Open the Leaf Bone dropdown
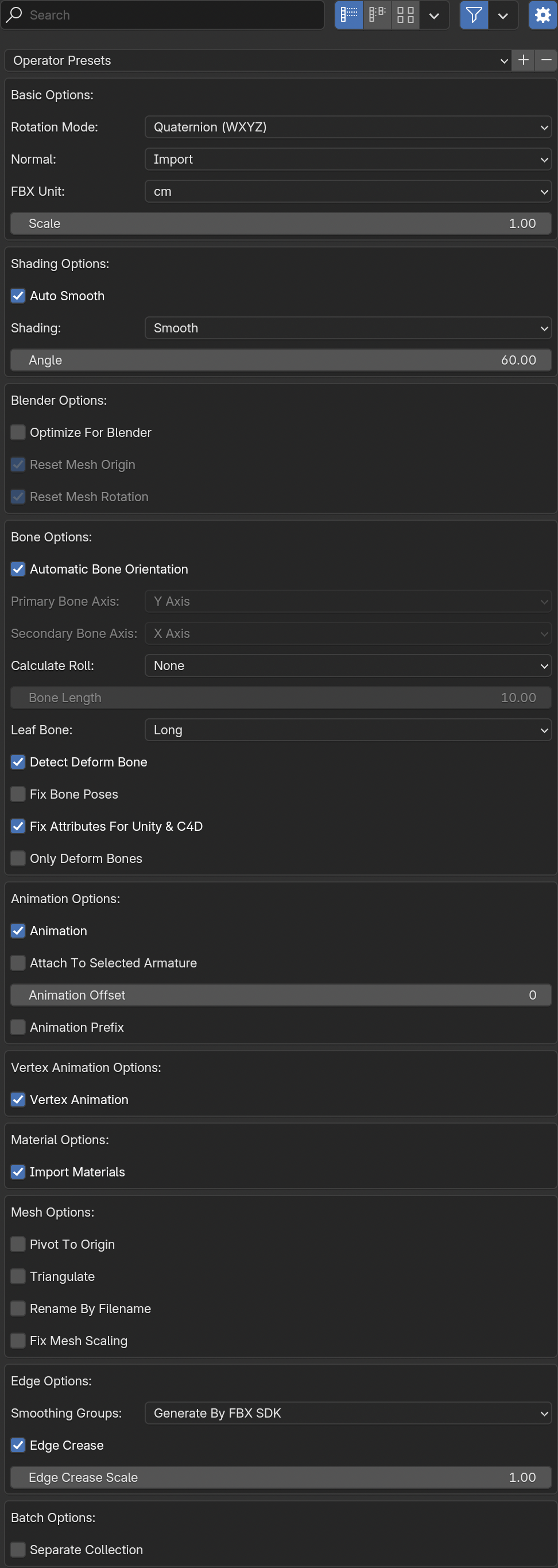The image size is (558, 1568). [348, 730]
